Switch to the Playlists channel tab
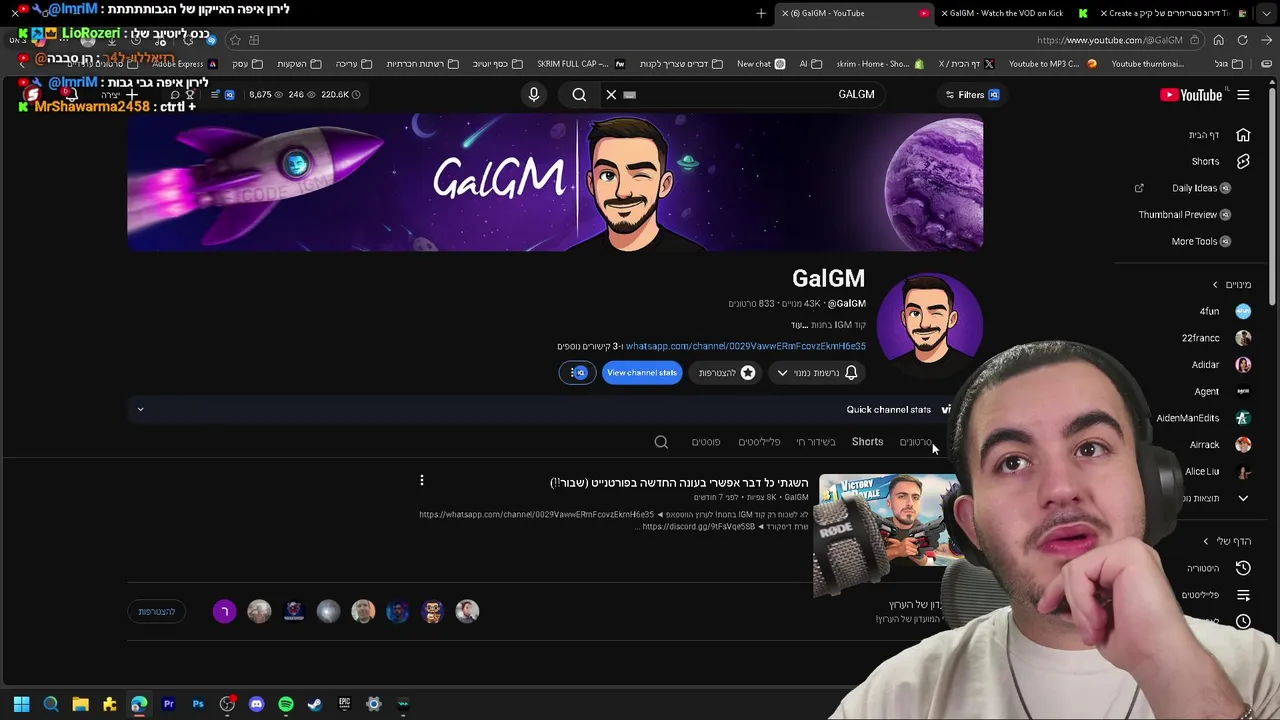This screenshot has width=1280, height=720. click(759, 442)
